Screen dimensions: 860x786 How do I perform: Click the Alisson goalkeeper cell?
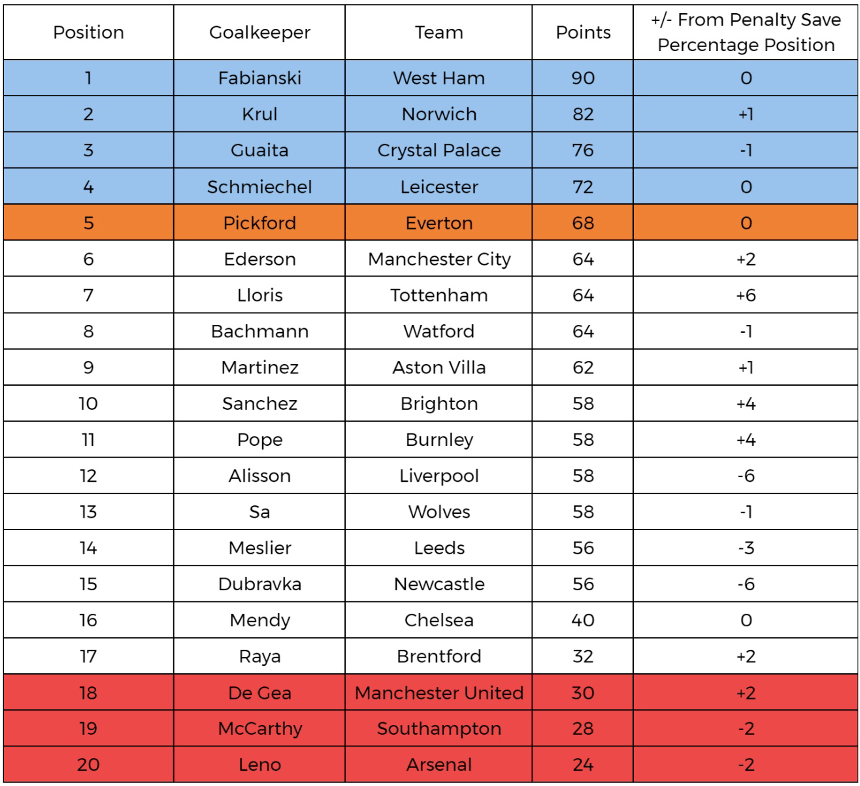pos(259,476)
